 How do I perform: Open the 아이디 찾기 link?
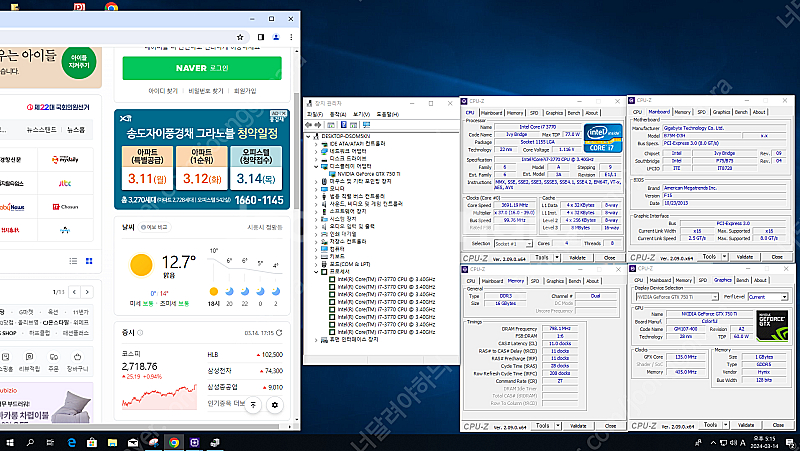pyautogui.click(x=163, y=91)
